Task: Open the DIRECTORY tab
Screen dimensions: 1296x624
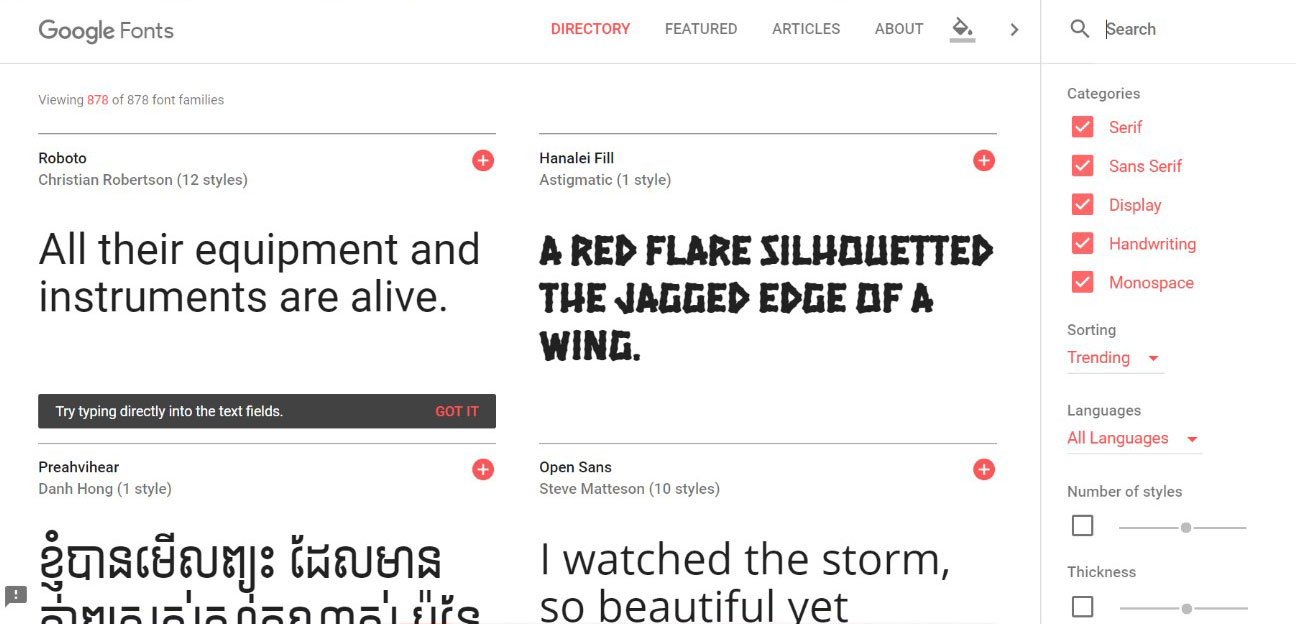Action: 590,29
